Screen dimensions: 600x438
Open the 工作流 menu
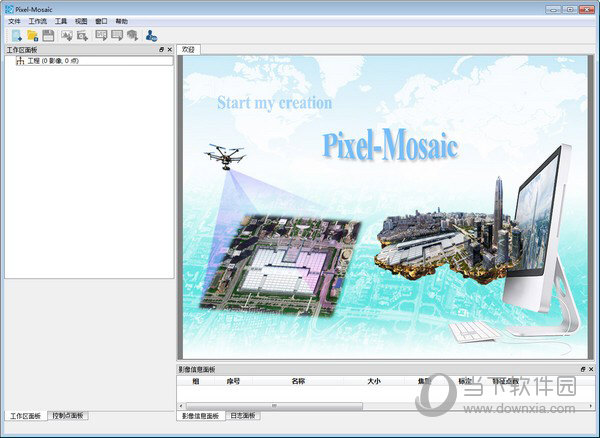pos(38,21)
